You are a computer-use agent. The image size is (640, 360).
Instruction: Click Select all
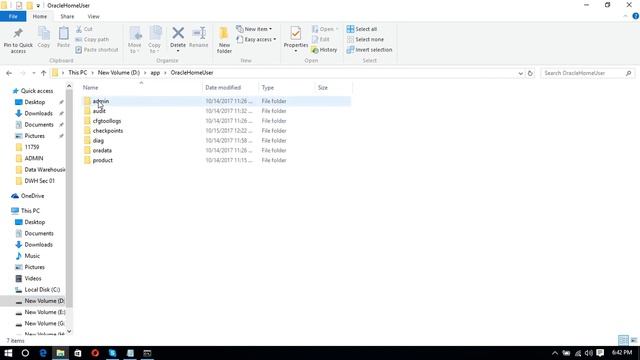click(x=362, y=29)
